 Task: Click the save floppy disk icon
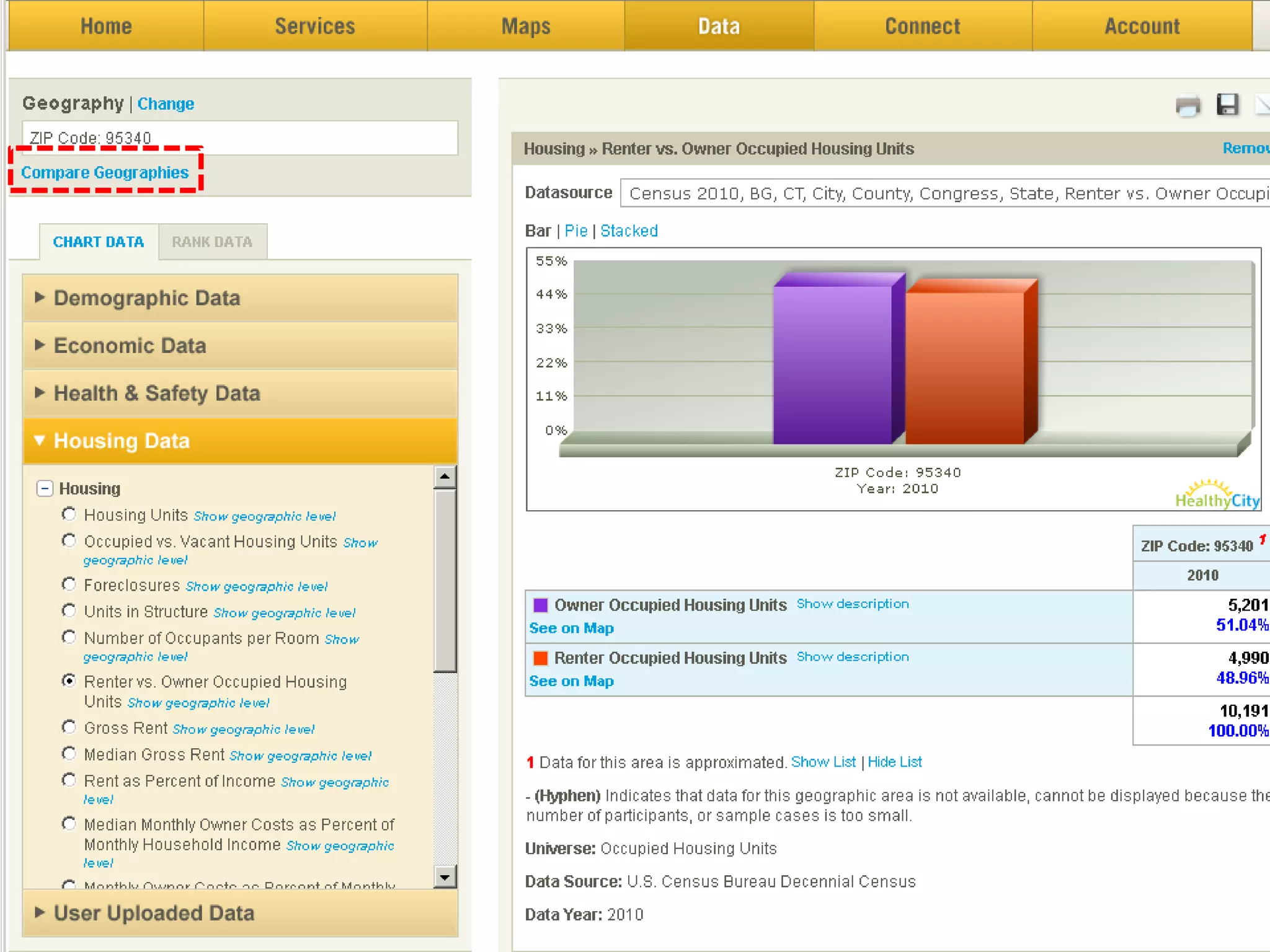[1227, 104]
